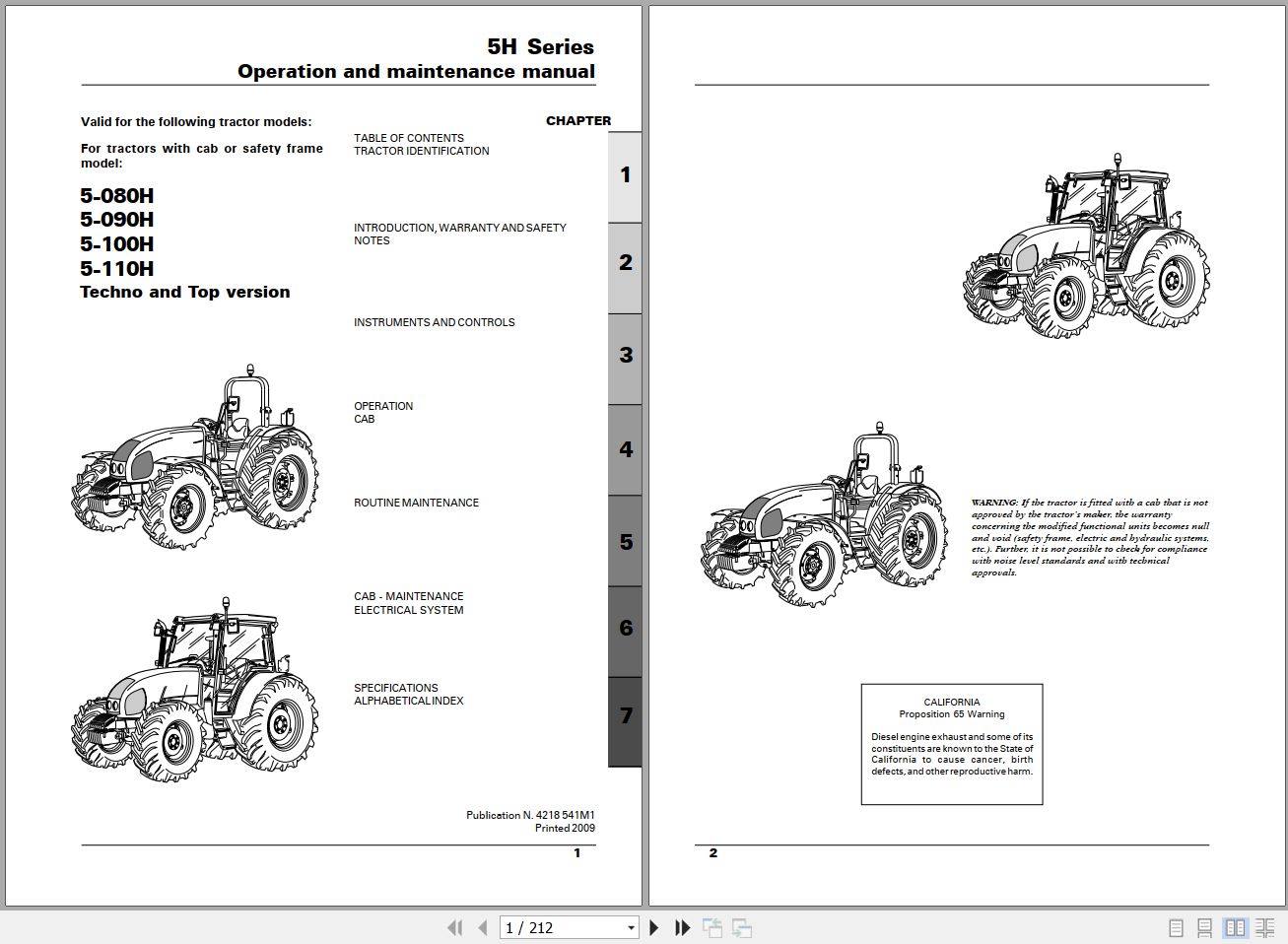Screen dimensions: 1288x944
Task: Click the Diesel engine exhaust paragraph
Action: click(952, 754)
